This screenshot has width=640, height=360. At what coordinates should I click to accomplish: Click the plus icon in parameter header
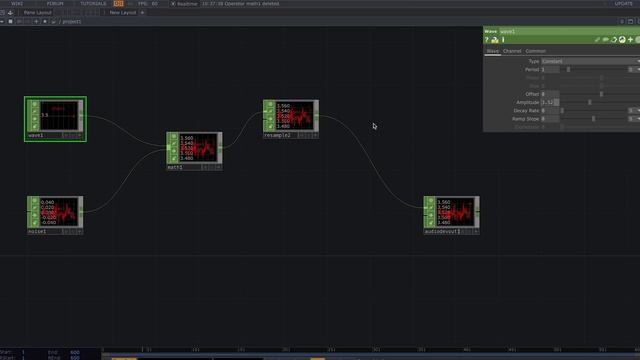pos(631,40)
